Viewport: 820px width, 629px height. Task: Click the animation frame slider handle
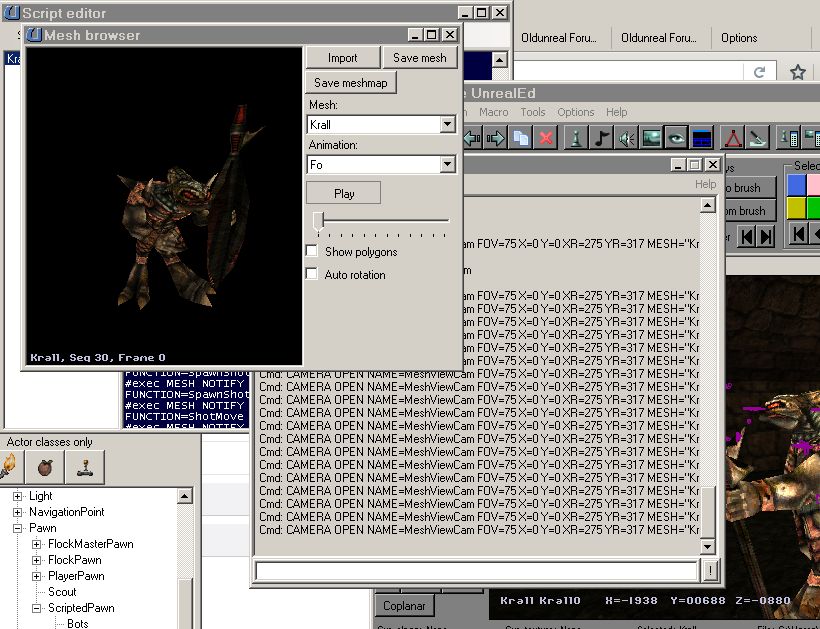tap(318, 221)
